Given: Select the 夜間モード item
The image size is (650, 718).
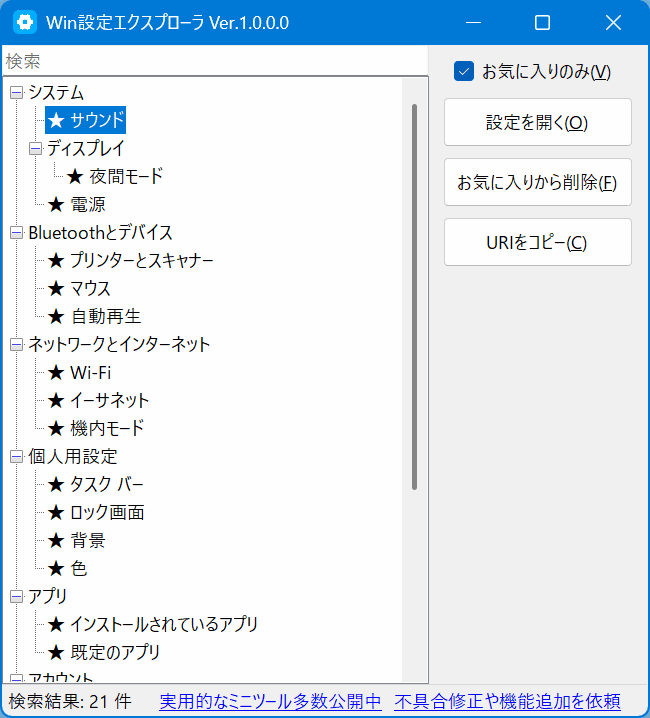Looking at the screenshot, I should 115,176.
